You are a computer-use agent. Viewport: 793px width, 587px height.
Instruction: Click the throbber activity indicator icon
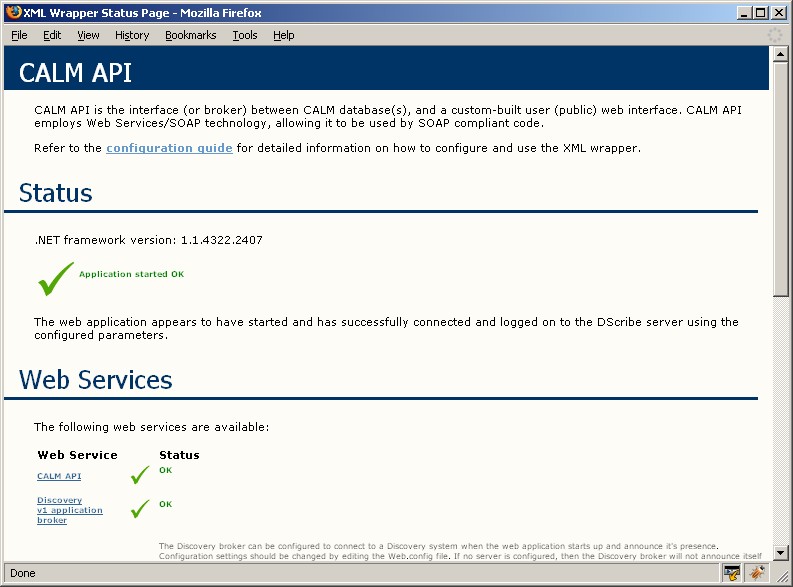click(x=775, y=35)
